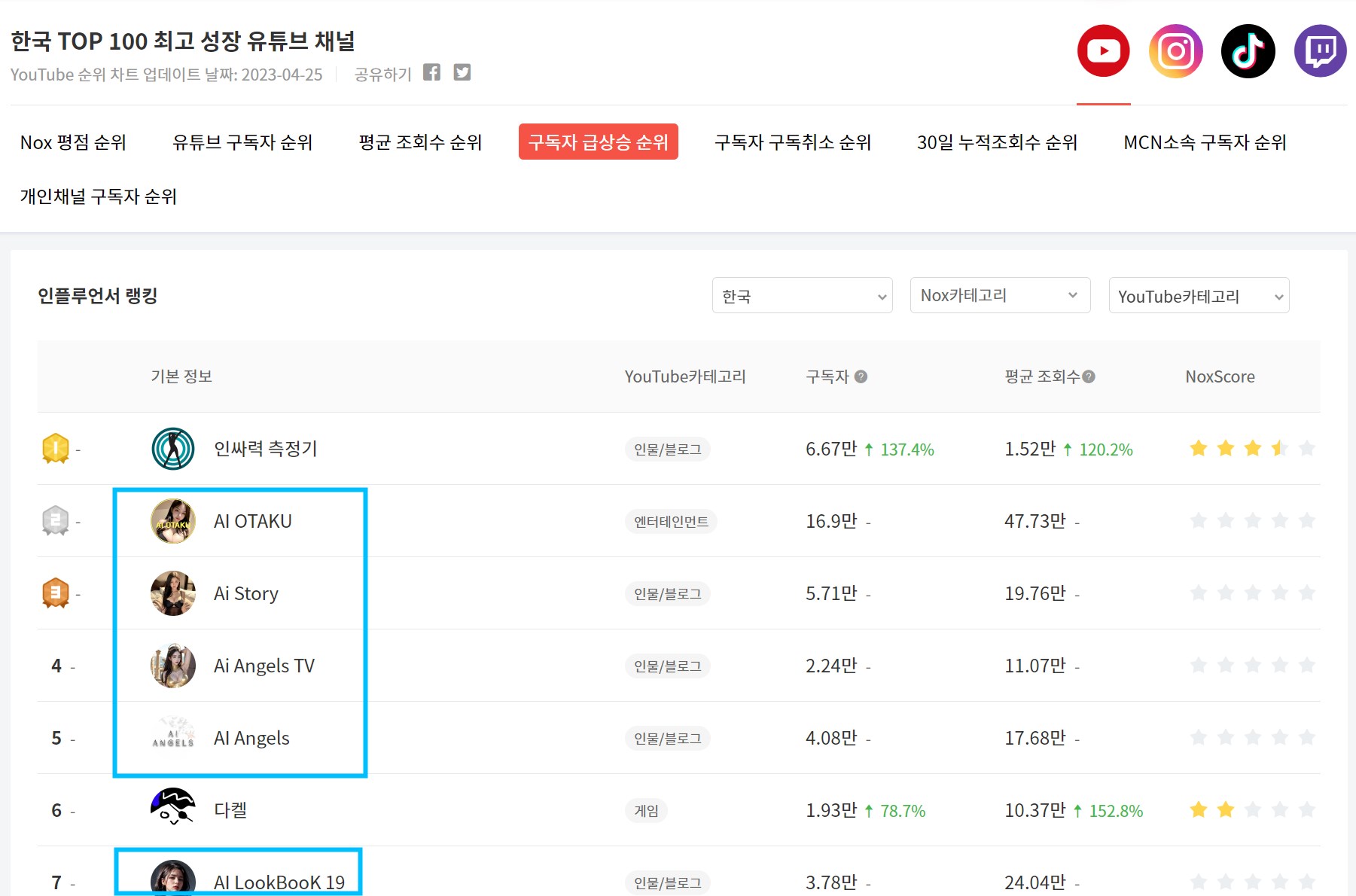
Task: Click the NoxScore stars for 다켈
Action: tap(1252, 810)
